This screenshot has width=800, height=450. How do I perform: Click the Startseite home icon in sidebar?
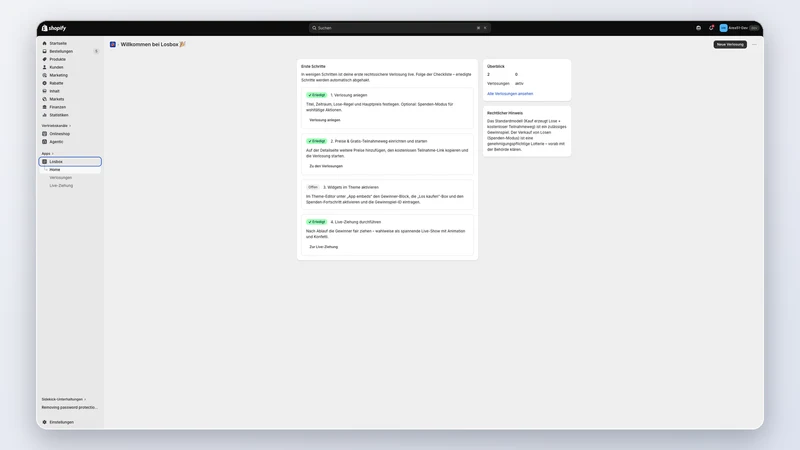pos(44,43)
